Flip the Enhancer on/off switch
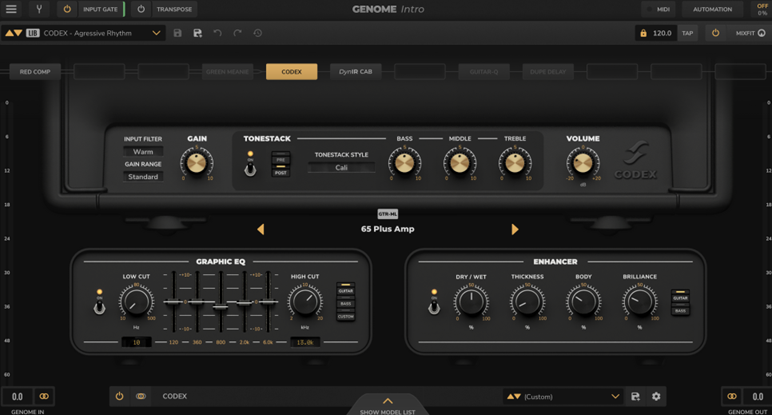 point(434,308)
